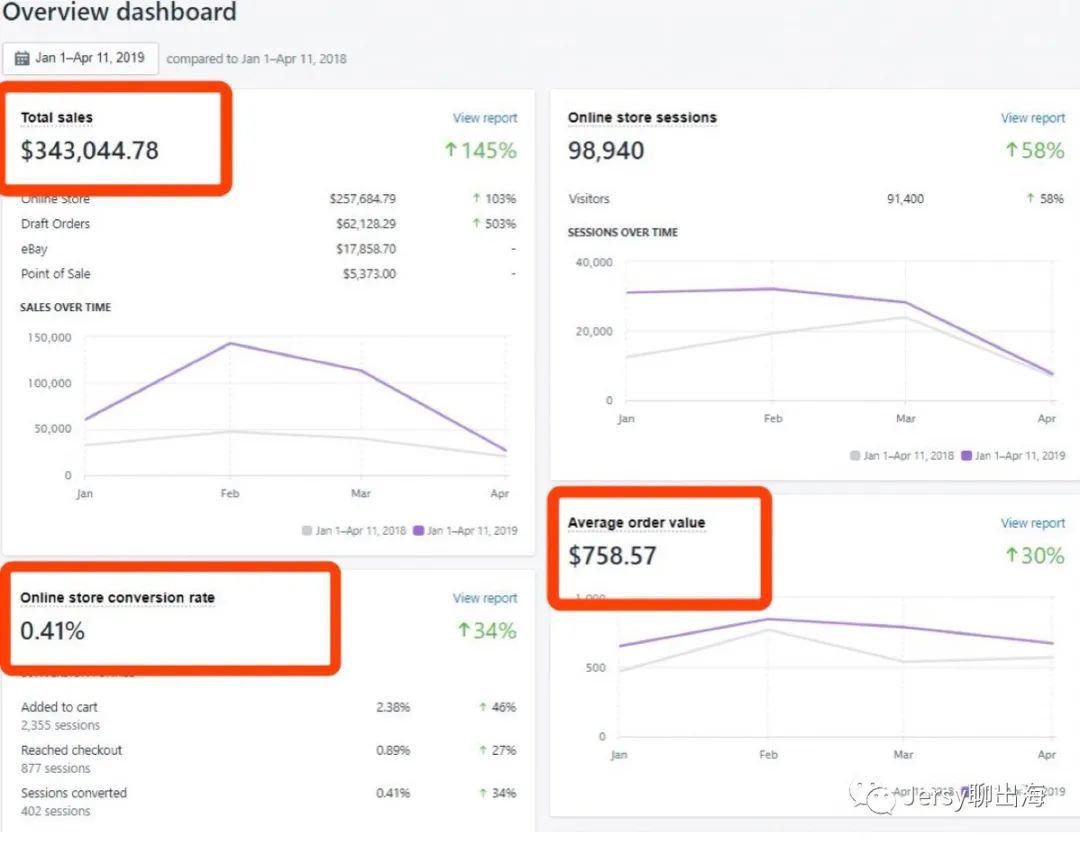Open View report for Online store sessions
This screenshot has height=846, width=1080.
click(1032, 118)
